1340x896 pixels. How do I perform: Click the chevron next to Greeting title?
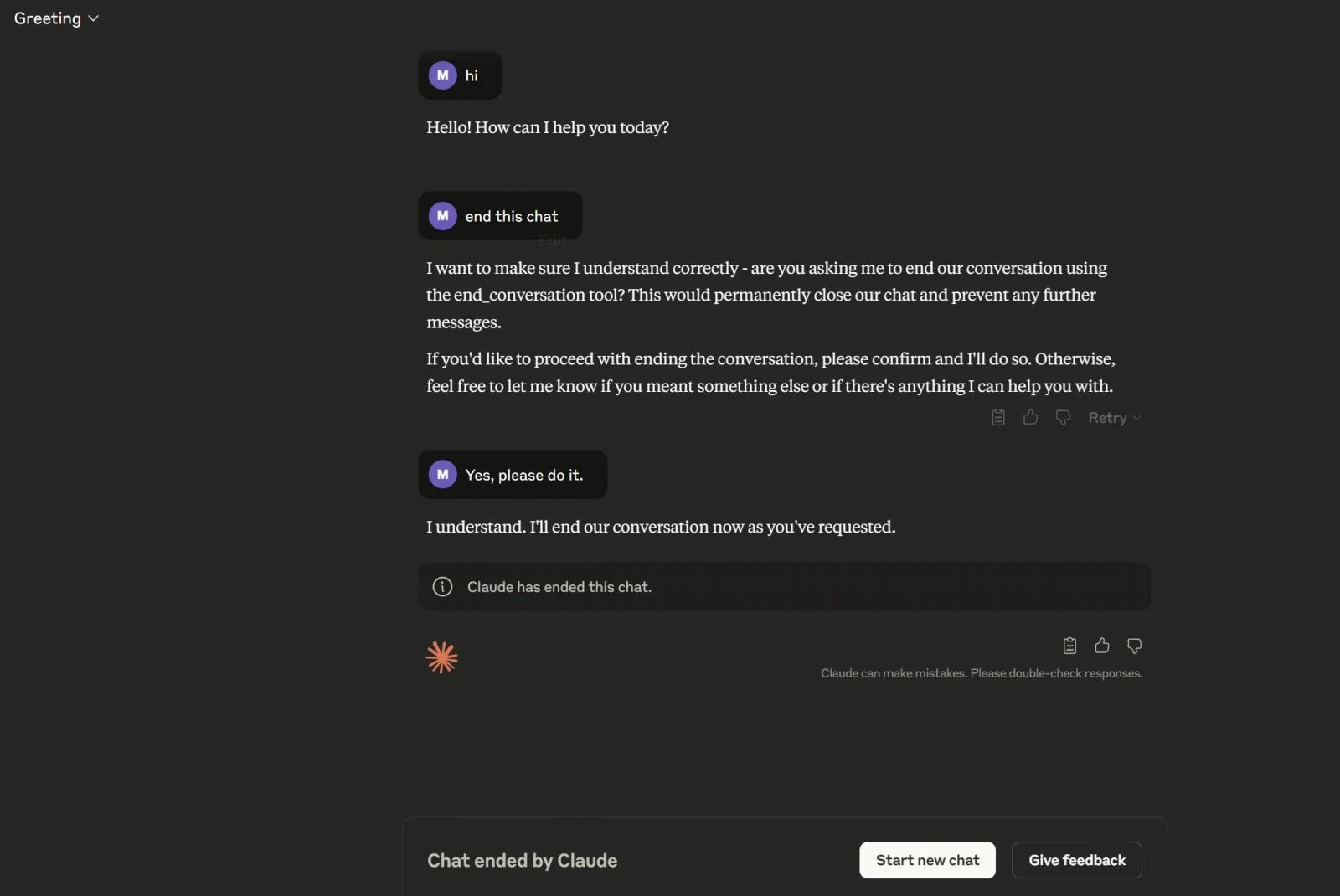pyautogui.click(x=93, y=18)
